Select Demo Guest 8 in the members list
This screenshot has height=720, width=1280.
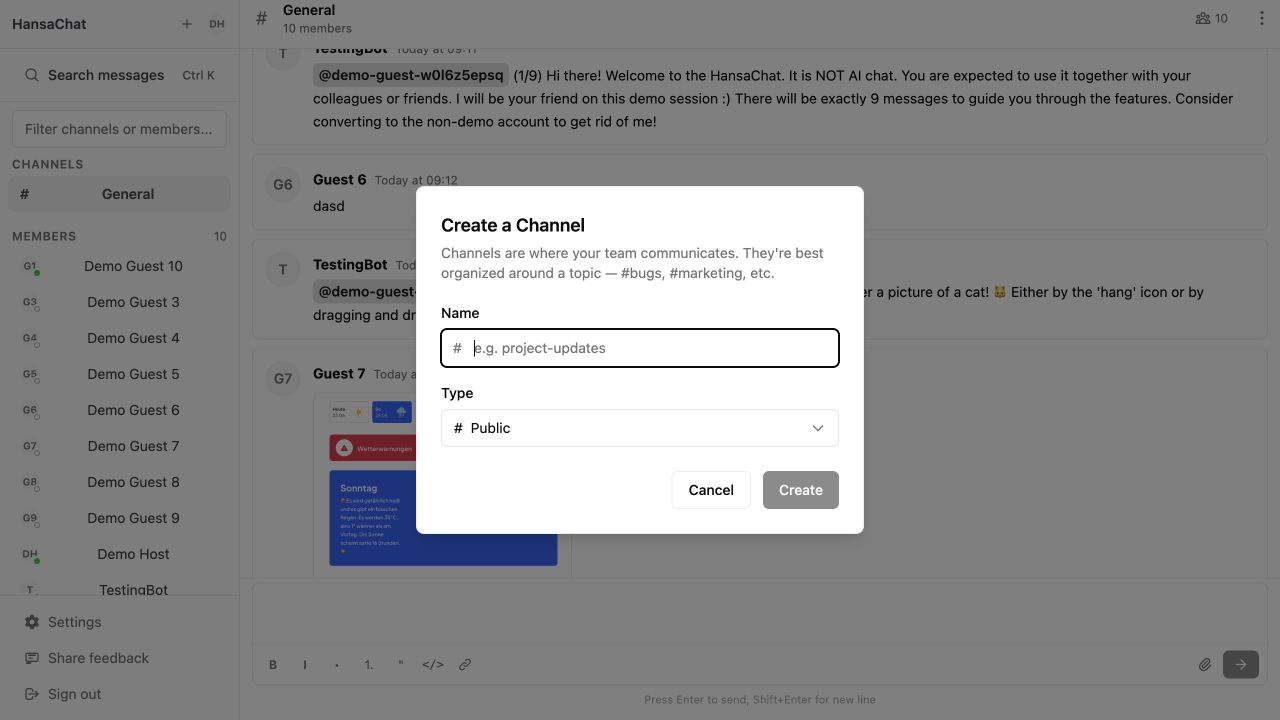click(x=119, y=482)
